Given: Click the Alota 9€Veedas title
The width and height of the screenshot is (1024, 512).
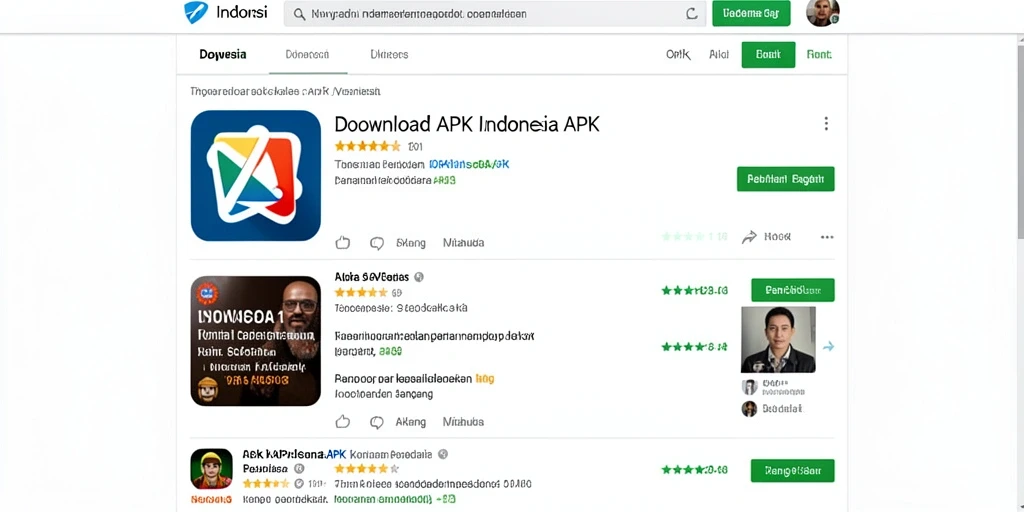Looking at the screenshot, I should click(372, 276).
